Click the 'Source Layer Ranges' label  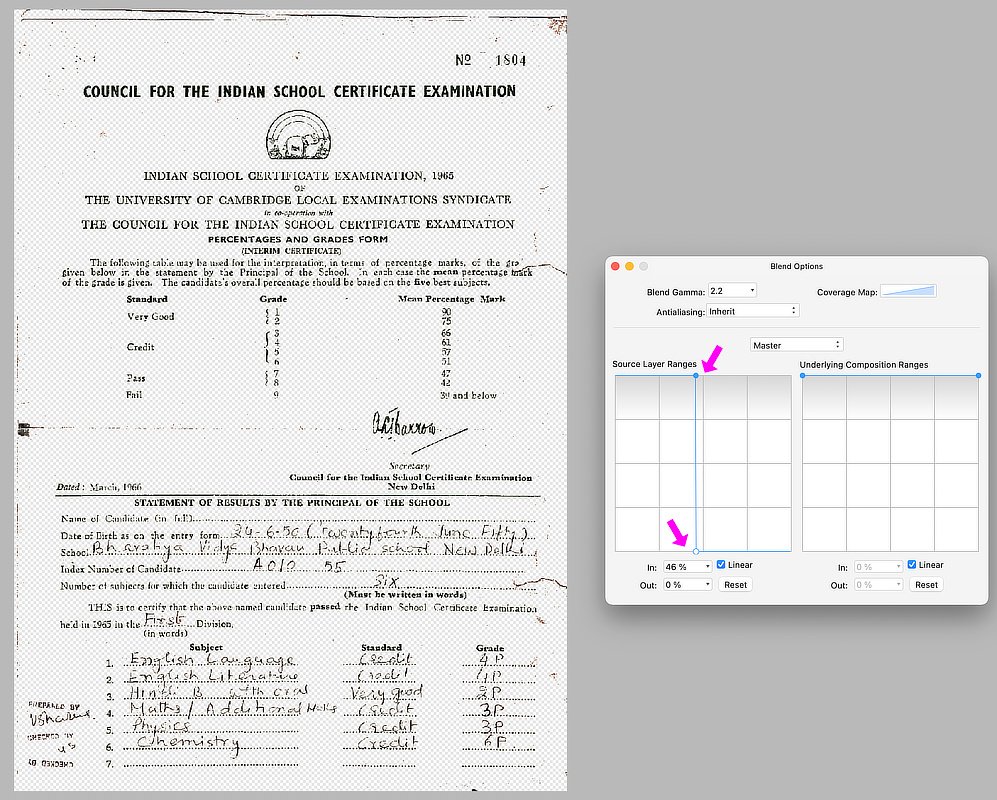[654, 364]
